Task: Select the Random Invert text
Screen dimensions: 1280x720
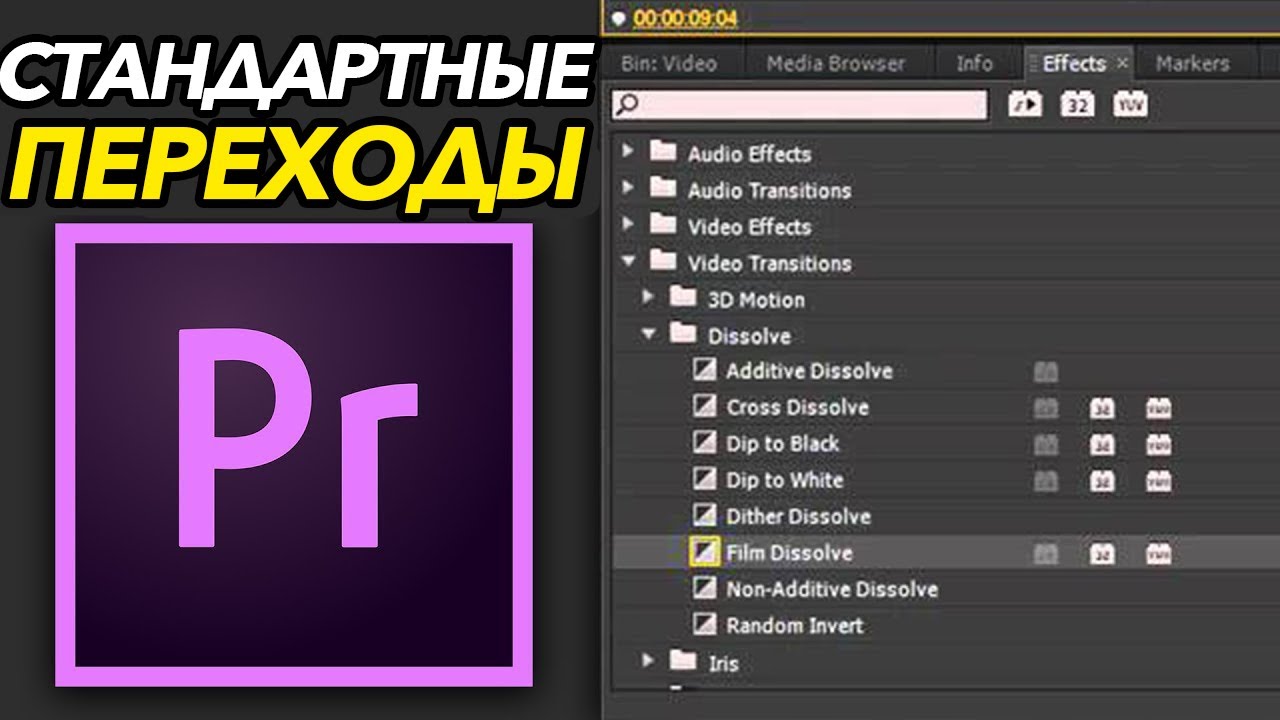Action: 795,626
